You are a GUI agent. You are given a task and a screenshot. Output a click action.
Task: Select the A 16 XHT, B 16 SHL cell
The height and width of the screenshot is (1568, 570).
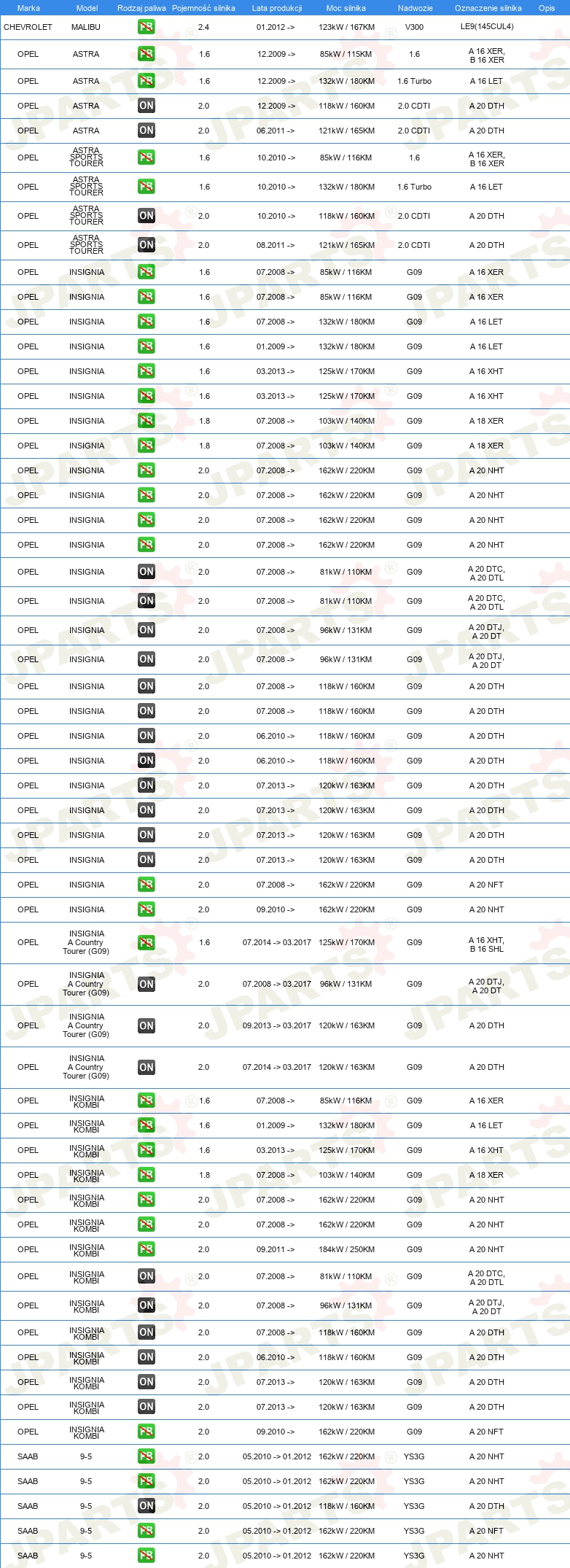point(486,944)
